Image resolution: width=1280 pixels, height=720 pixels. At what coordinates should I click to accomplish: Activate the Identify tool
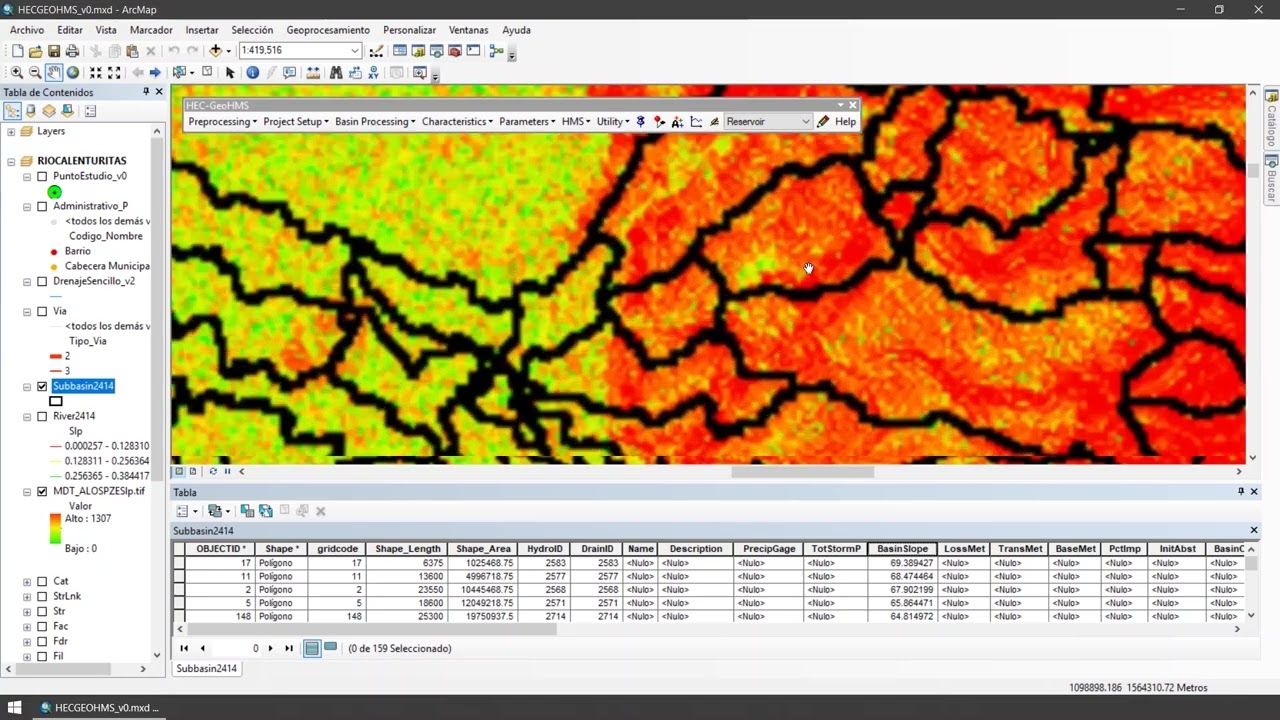(x=252, y=73)
